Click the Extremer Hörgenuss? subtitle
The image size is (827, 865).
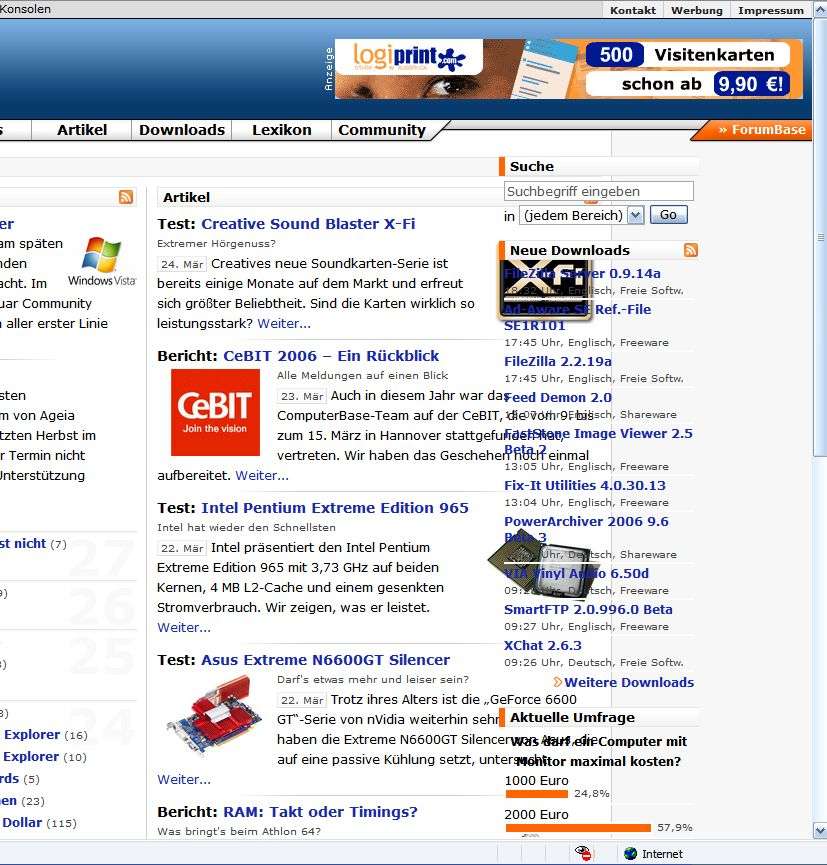[216, 243]
